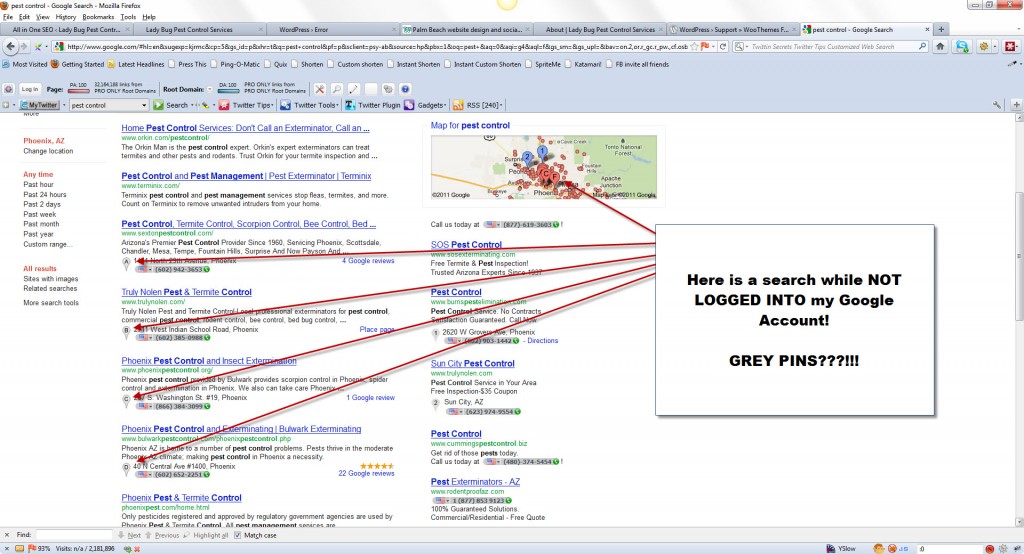Click the Twitter Tips toolbar button

pyautogui.click(x=245, y=105)
